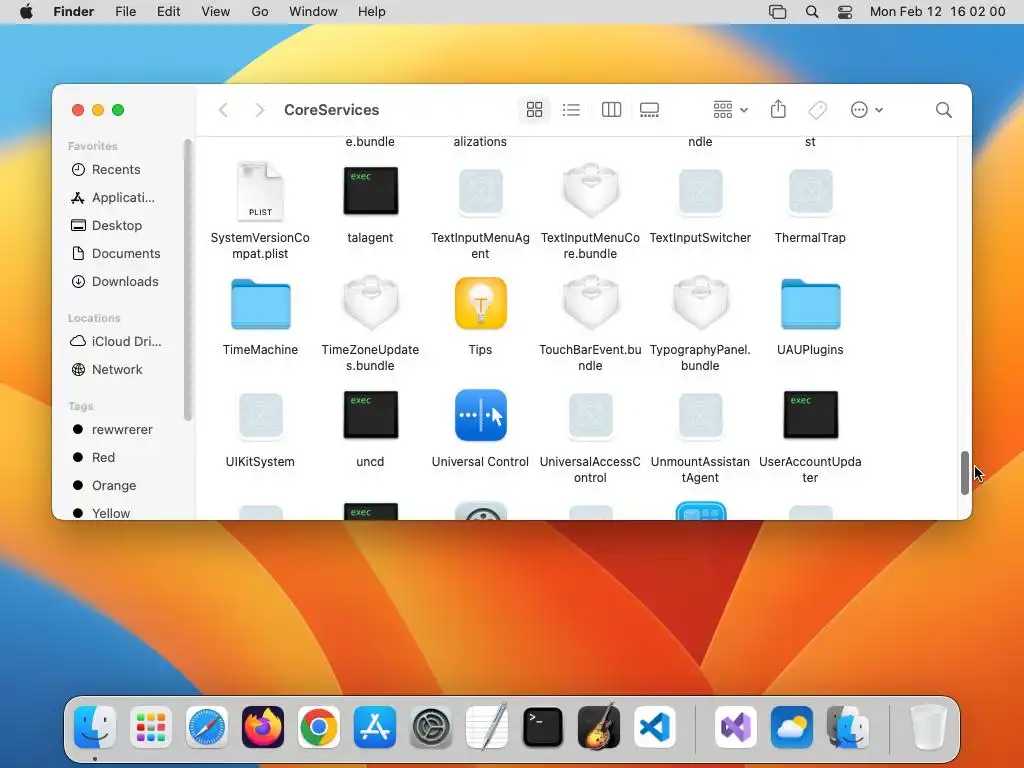Select the talagent exec icon
Viewport: 1024px width, 768px height.
click(x=370, y=191)
